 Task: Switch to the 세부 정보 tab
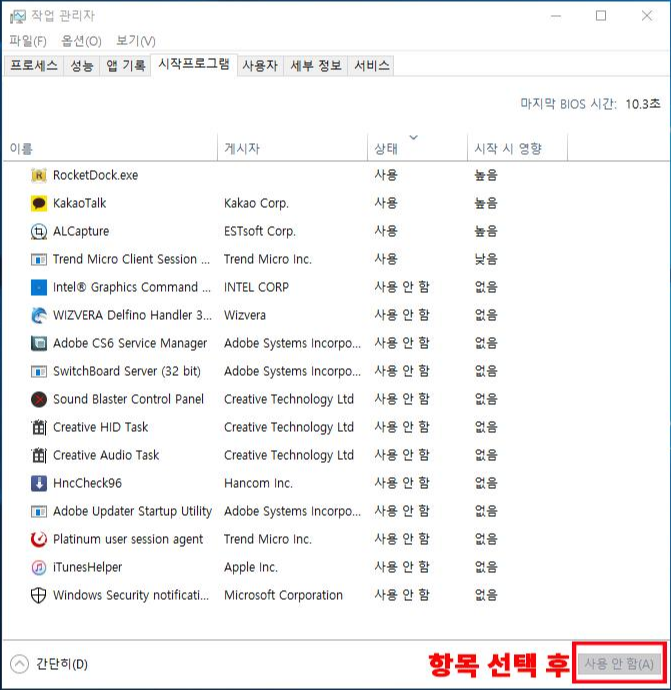coord(315,66)
